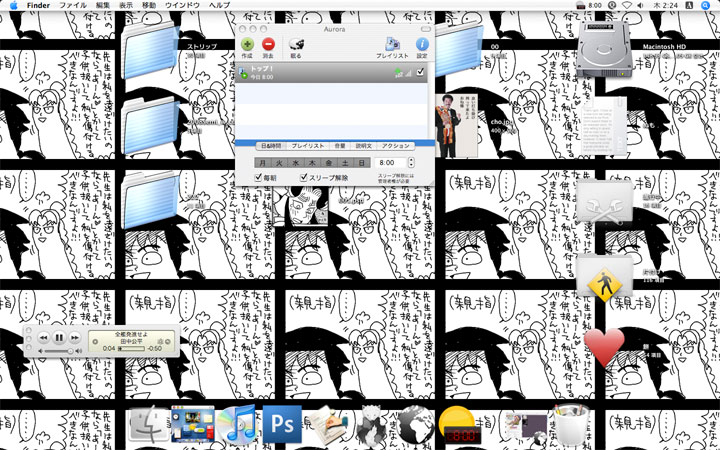This screenshot has width=720, height=450.
Task: Open iTunes from the Dock
Action: coord(237,423)
